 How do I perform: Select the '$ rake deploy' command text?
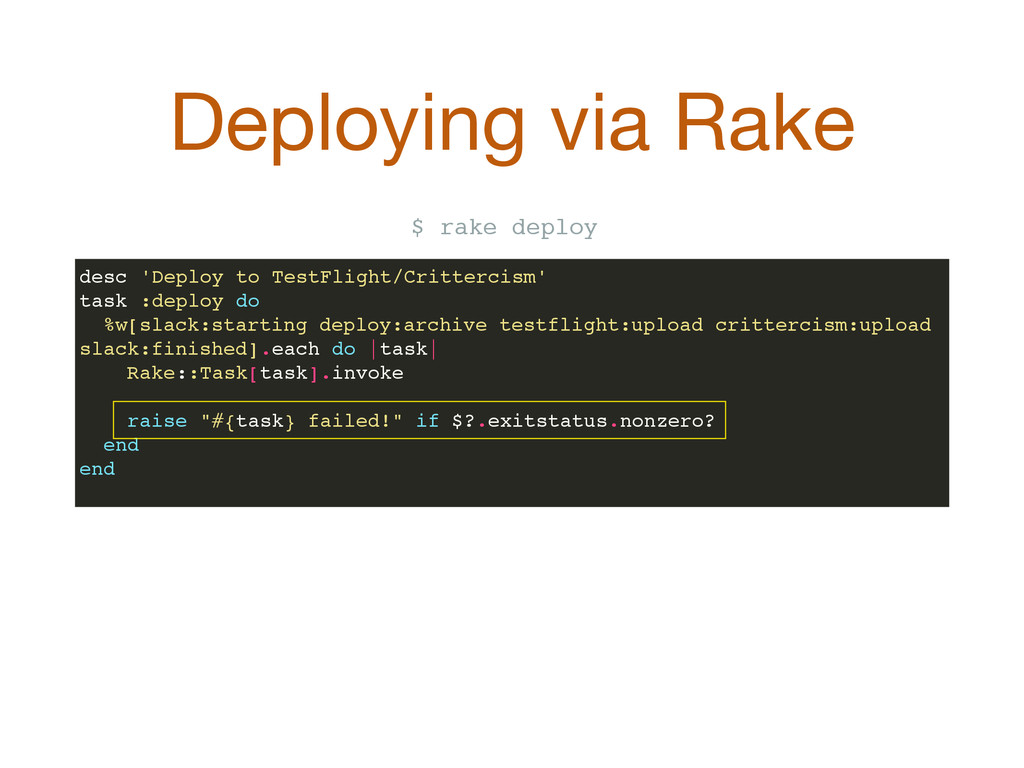pyautogui.click(x=504, y=227)
